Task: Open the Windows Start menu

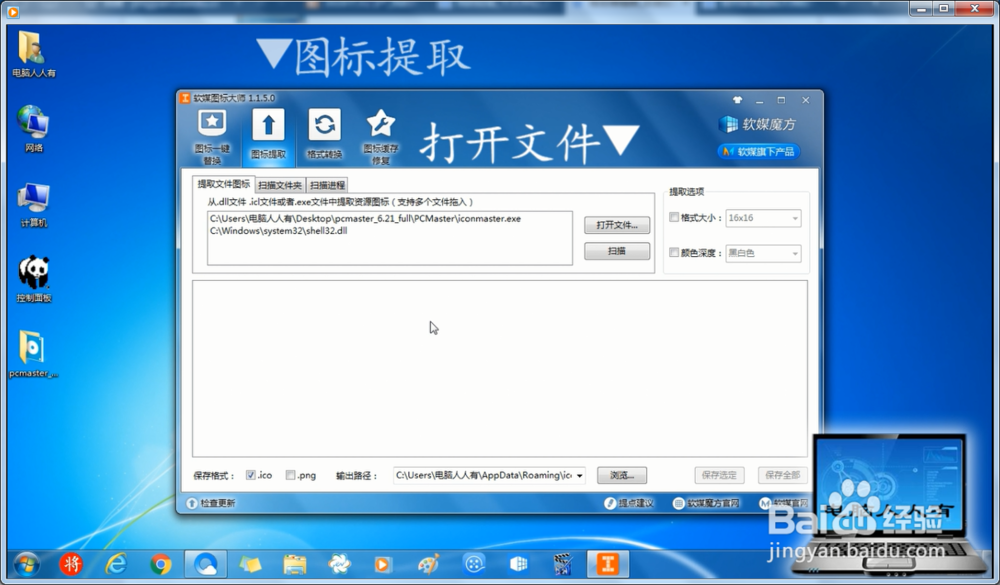Action: click(x=26, y=565)
